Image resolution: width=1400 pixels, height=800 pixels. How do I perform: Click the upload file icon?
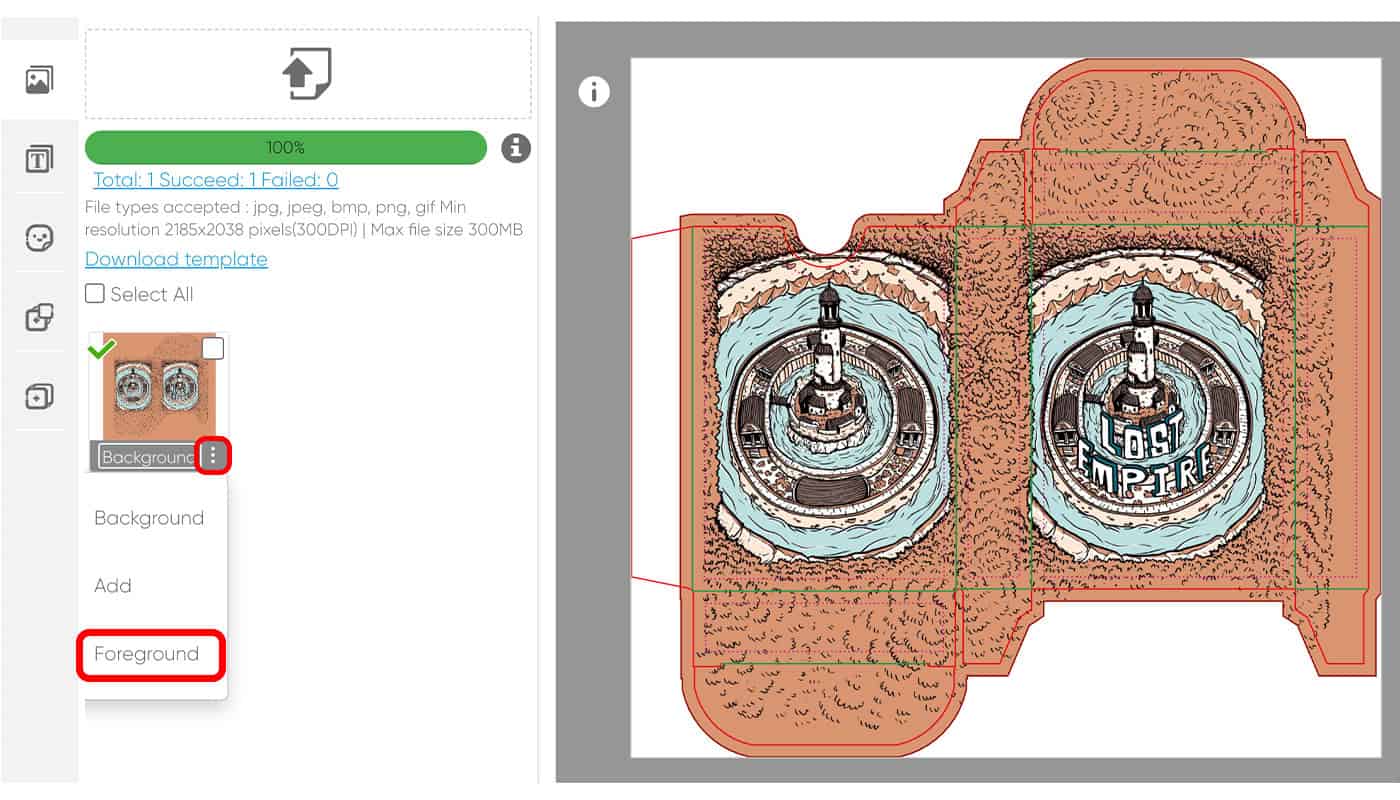point(307,75)
